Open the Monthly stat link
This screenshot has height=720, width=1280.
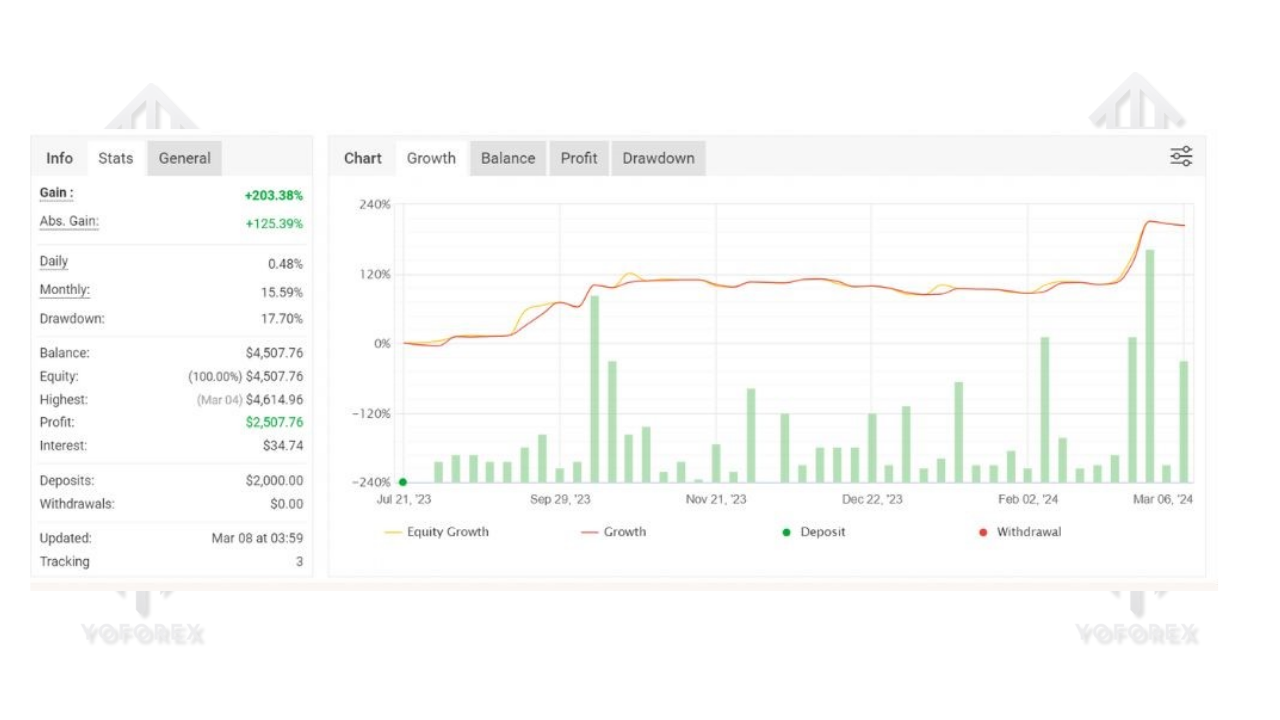point(64,289)
